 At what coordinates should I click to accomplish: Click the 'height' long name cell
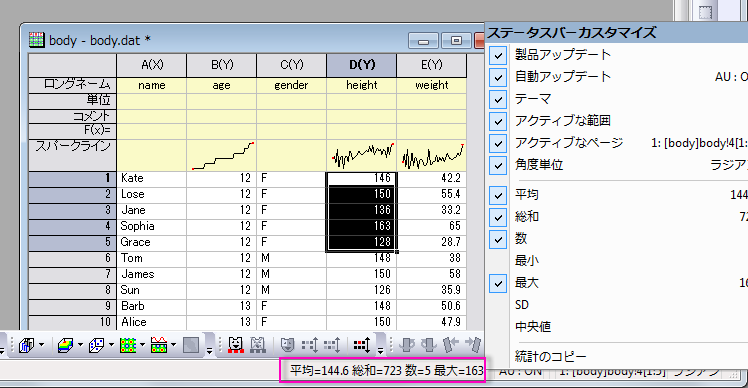pos(362,85)
